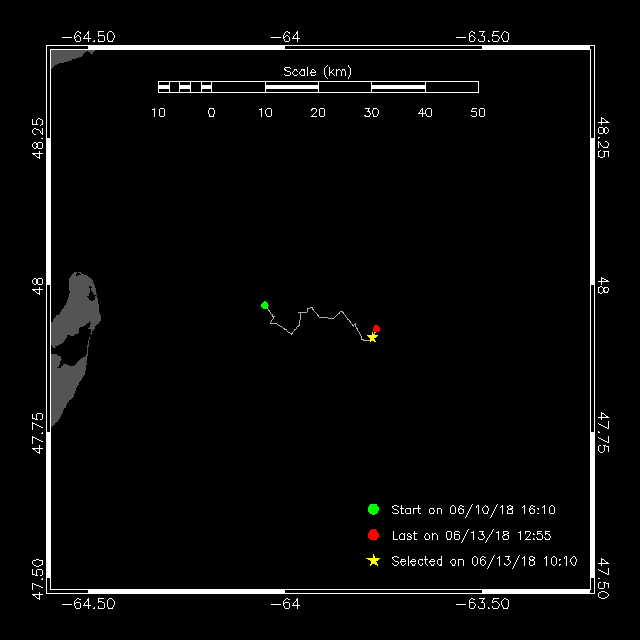Click top longitude label -64

click(x=285, y=37)
